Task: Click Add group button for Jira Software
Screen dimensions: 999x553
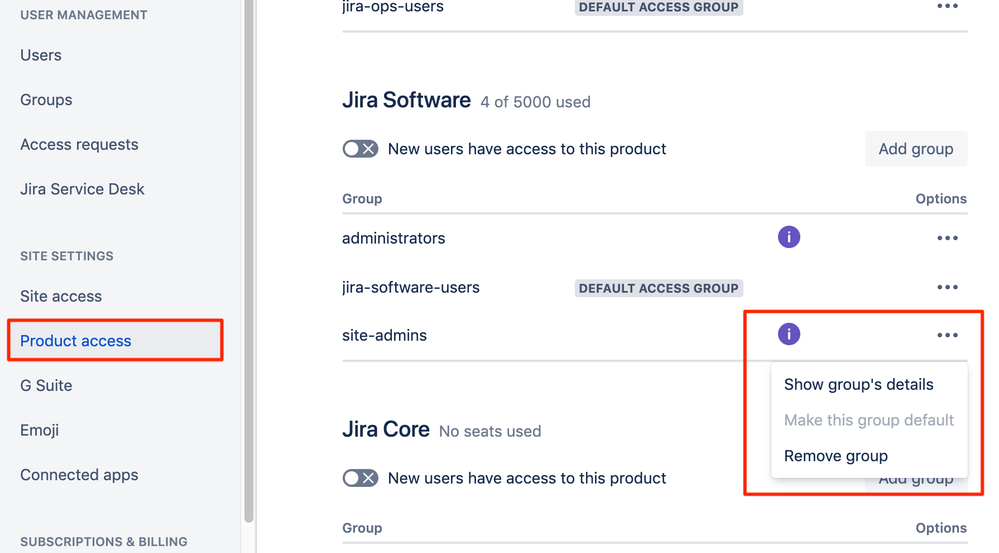Action: 916,149
